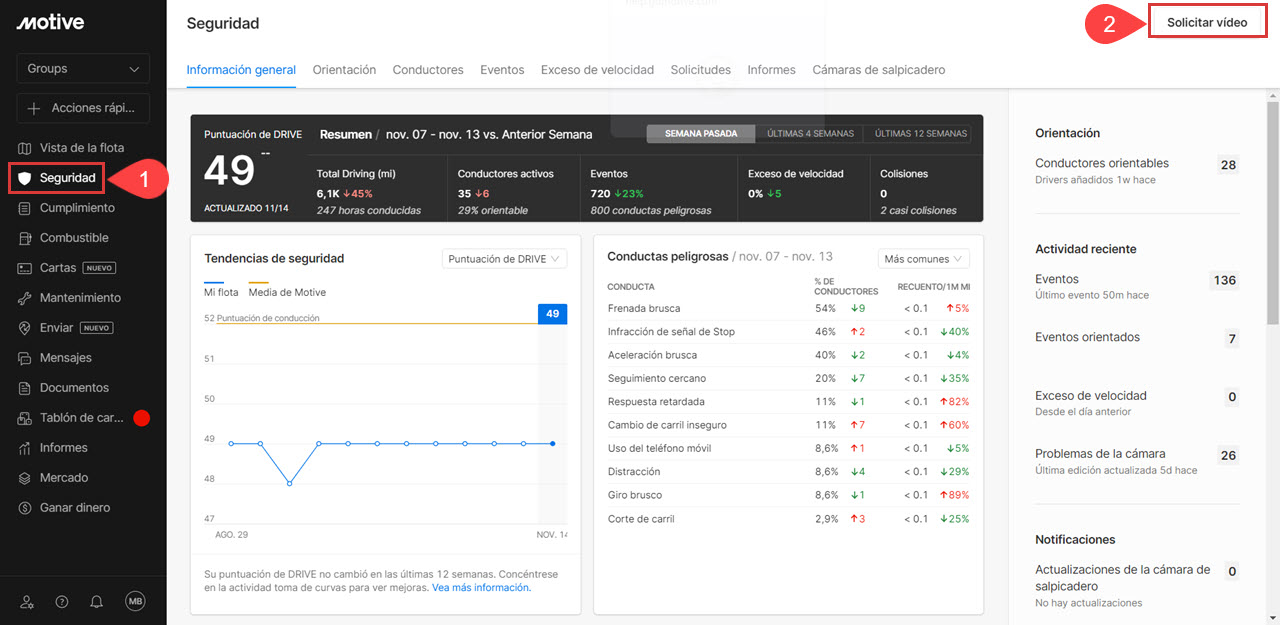Expand the Más comunes dropdown
This screenshot has width=1280, height=625.
tap(923, 259)
